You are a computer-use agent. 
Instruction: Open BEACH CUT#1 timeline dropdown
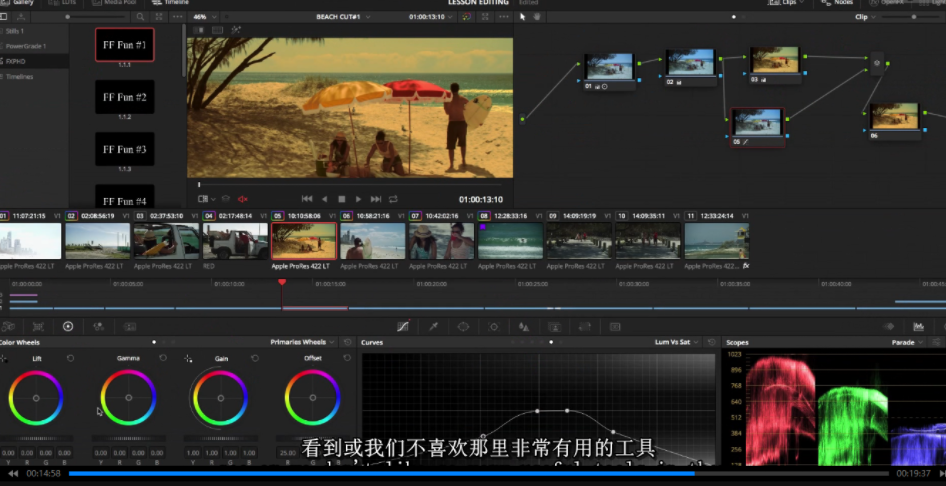tap(344, 17)
